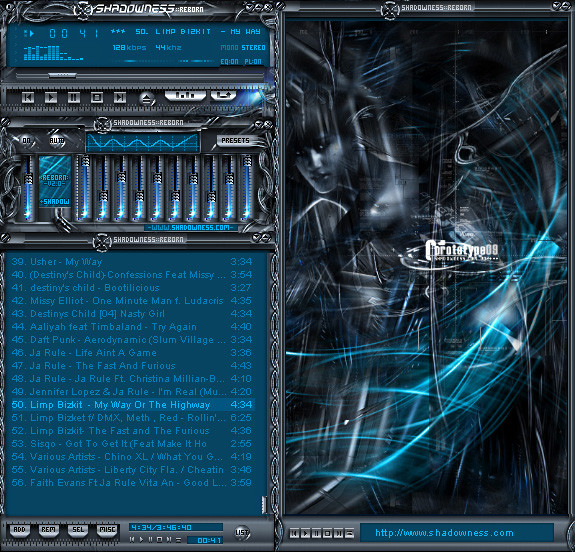This screenshot has width=575, height=552.
Task: Enable the equalizer AUTO button
Action: (x=56, y=140)
